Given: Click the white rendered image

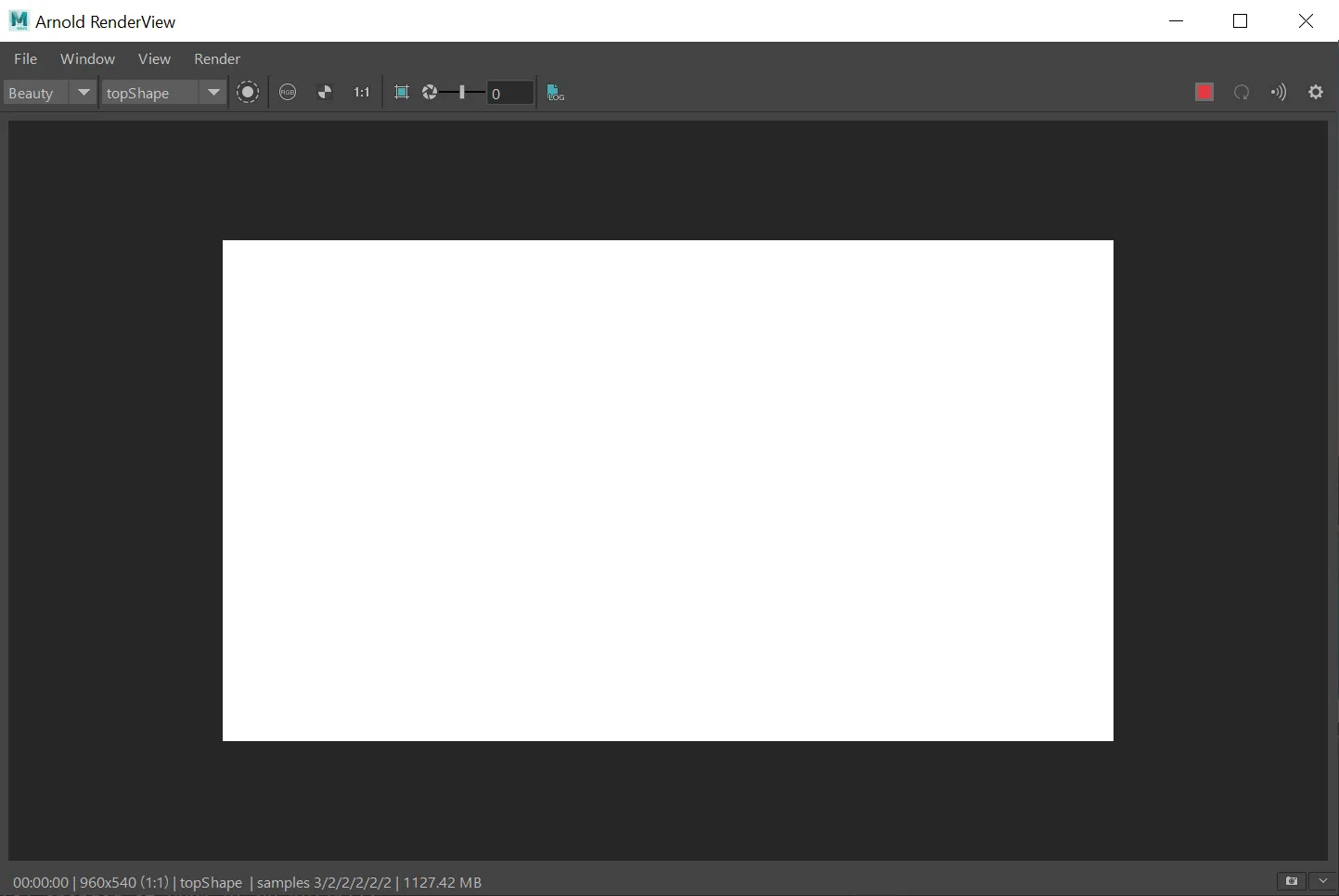Looking at the screenshot, I should (668, 491).
